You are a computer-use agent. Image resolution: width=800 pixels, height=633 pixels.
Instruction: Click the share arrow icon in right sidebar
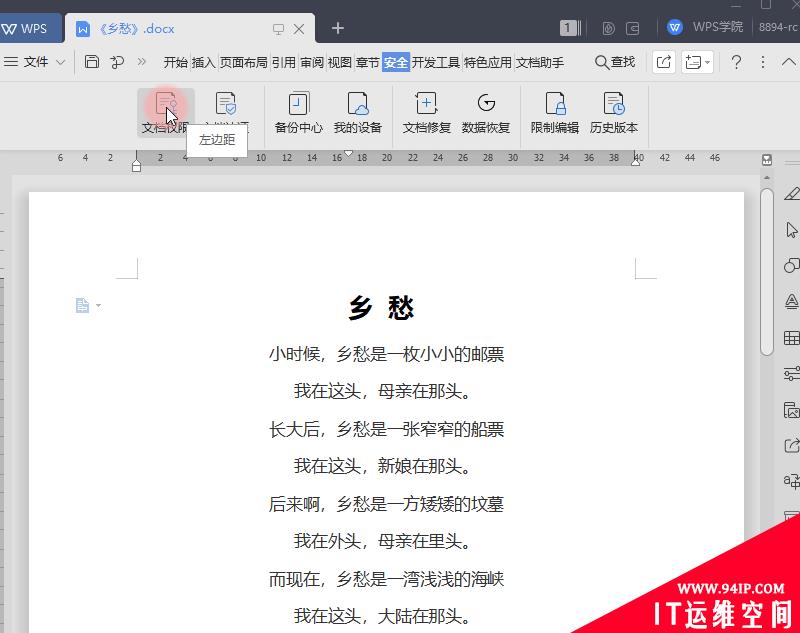[791, 446]
